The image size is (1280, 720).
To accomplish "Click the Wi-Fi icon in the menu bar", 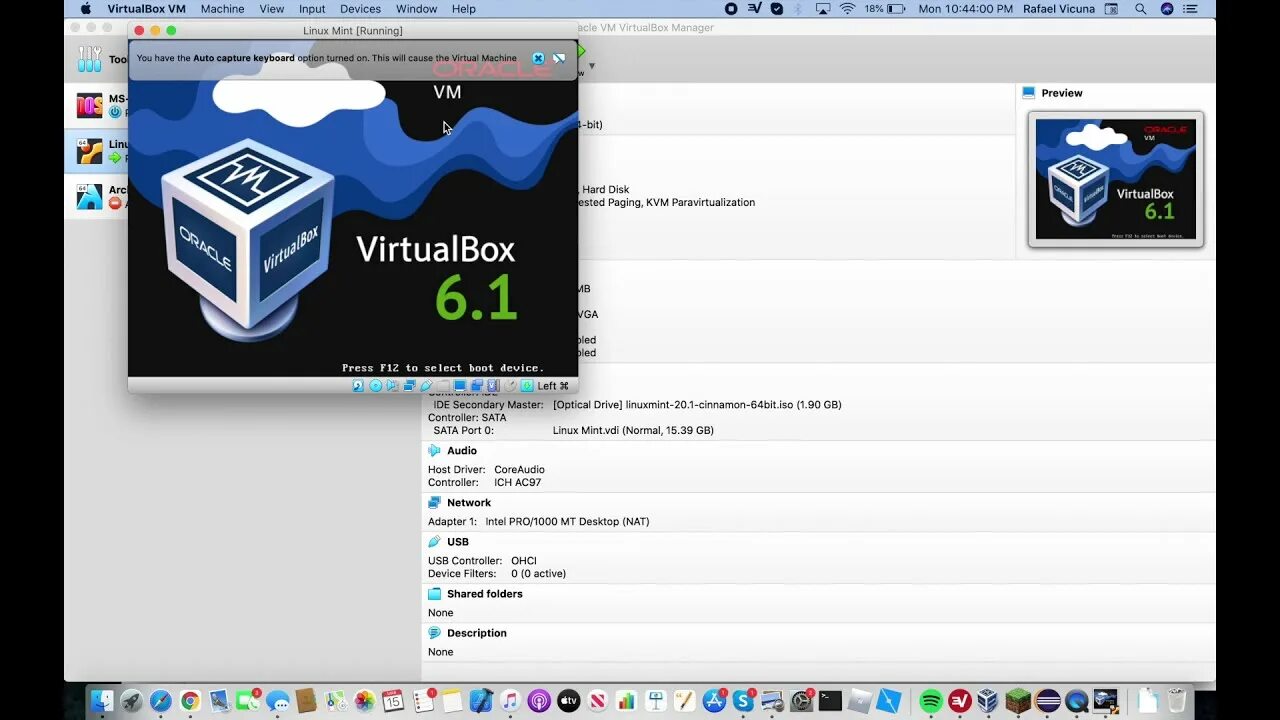I will (x=847, y=9).
